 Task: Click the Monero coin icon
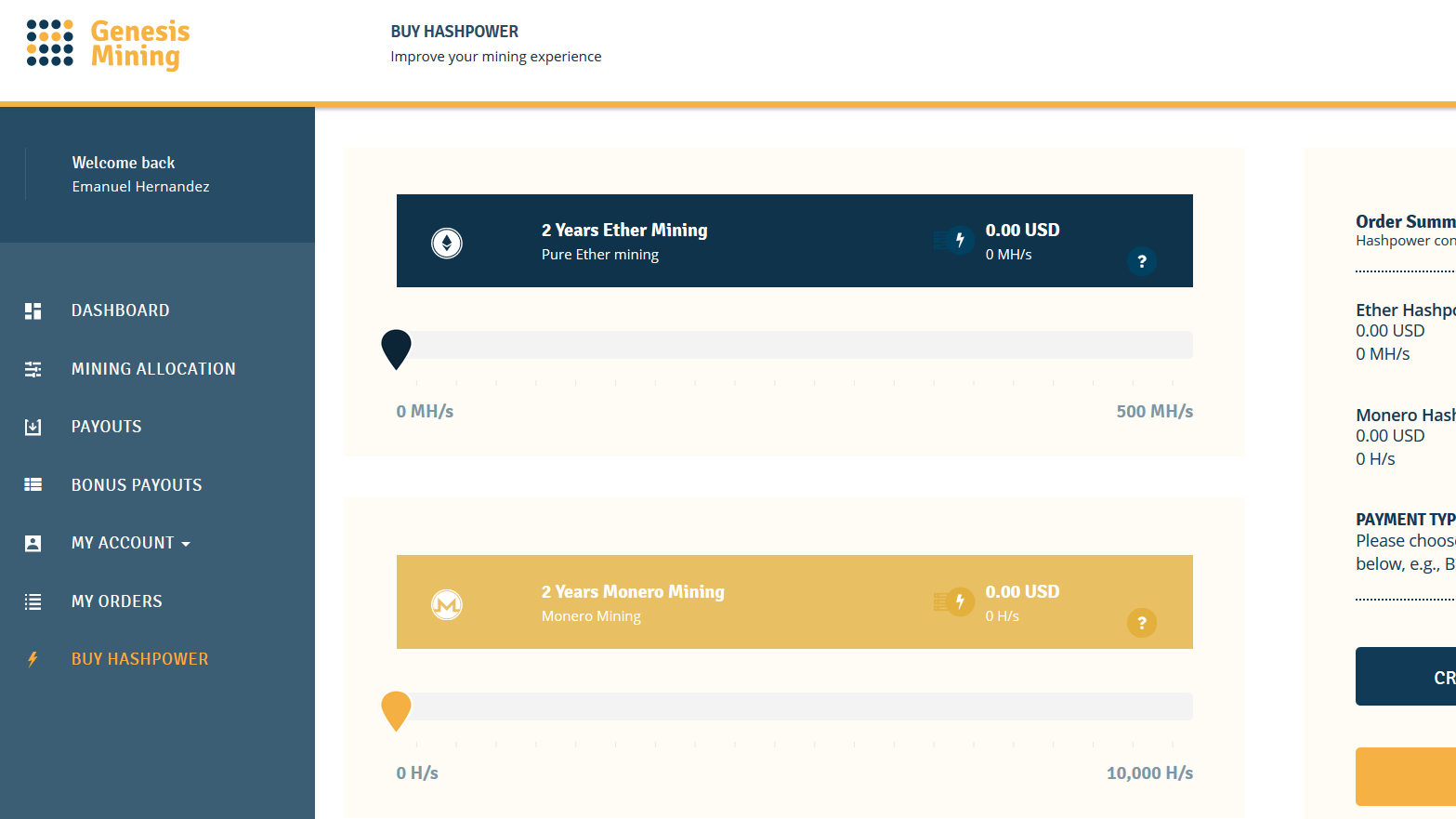point(447,605)
